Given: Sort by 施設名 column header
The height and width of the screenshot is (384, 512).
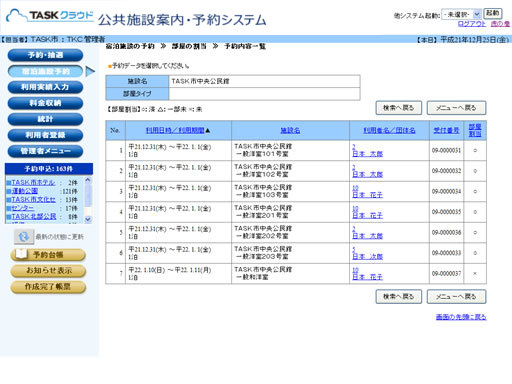Looking at the screenshot, I should [290, 130].
